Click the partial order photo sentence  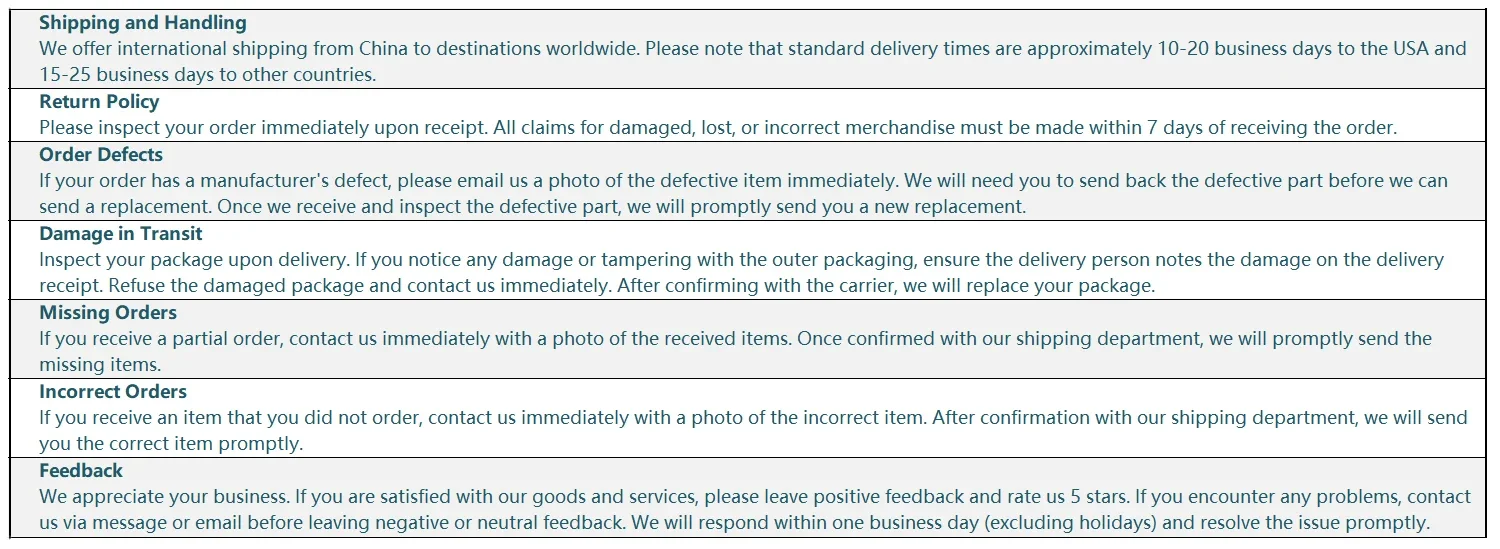(x=417, y=338)
